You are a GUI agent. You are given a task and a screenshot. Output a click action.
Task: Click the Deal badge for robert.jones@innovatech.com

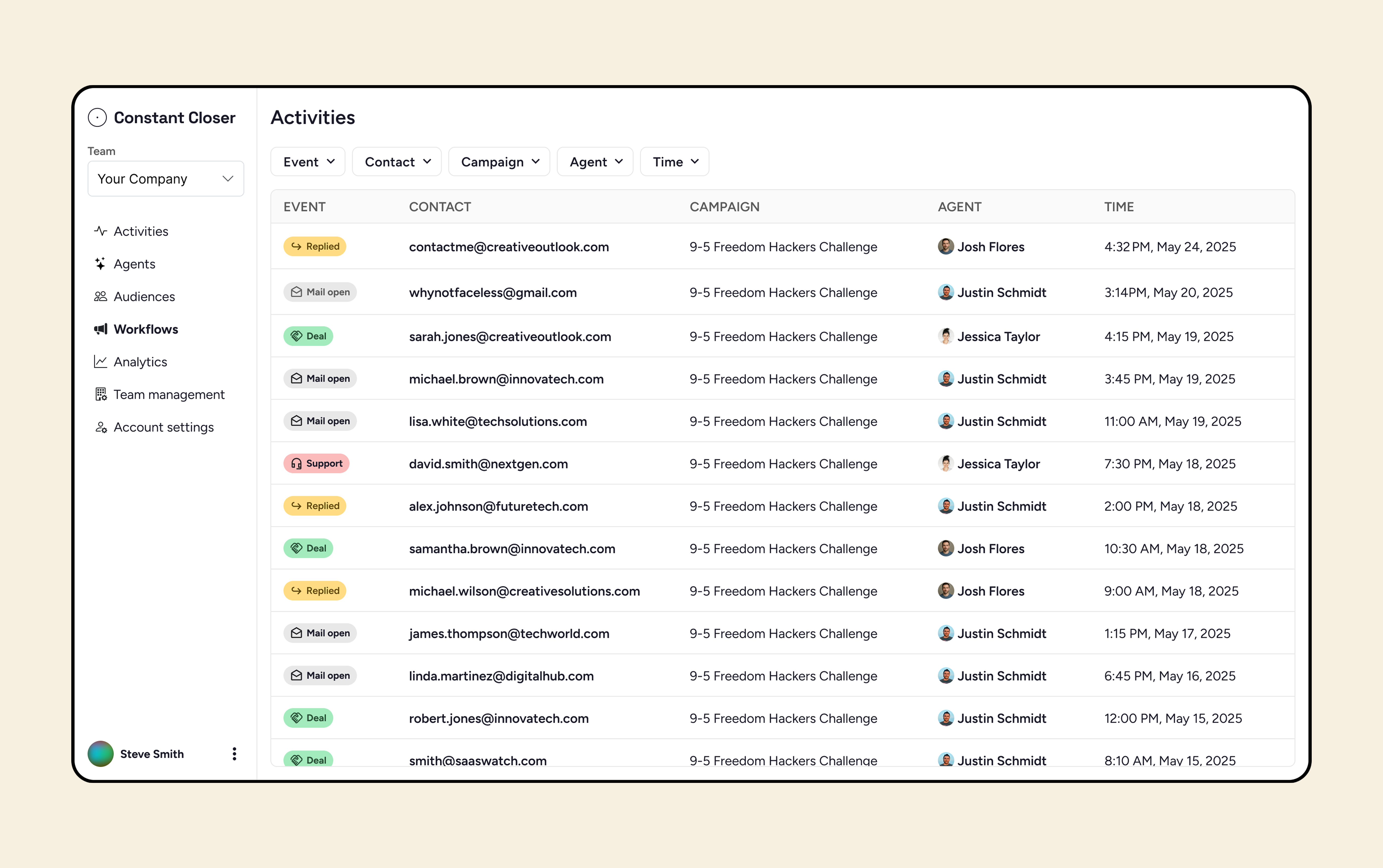(308, 718)
